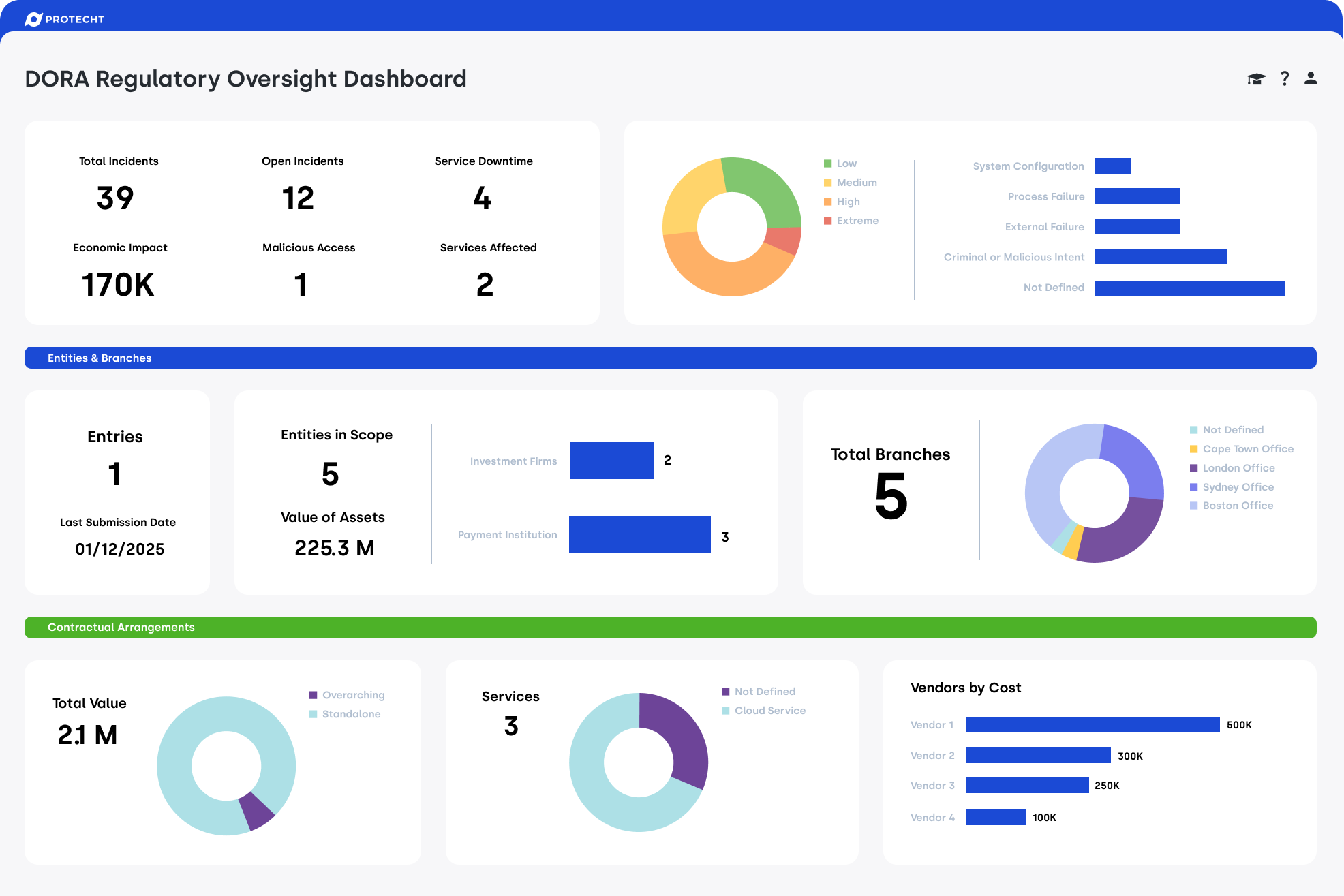Viewport: 1344px width, 896px height.
Task: Select the Entities & Branches section header
Action: point(100,358)
